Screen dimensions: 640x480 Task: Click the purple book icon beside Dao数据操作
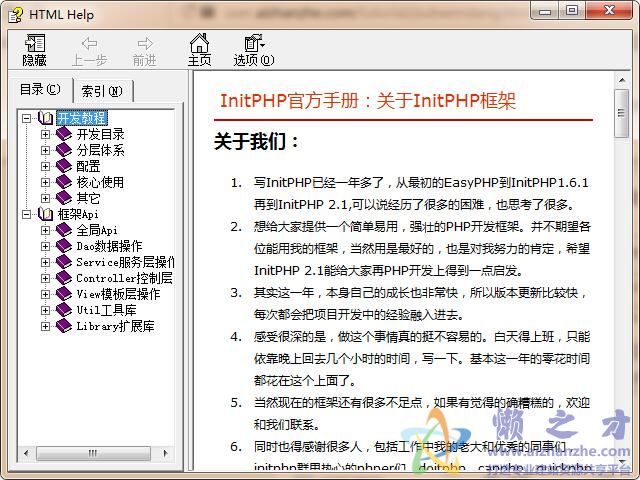click(x=64, y=246)
